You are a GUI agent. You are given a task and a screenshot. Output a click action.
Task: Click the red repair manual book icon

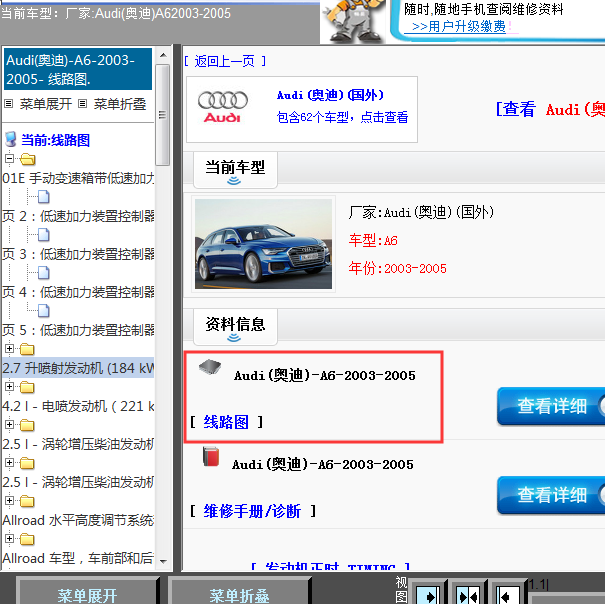tap(211, 457)
